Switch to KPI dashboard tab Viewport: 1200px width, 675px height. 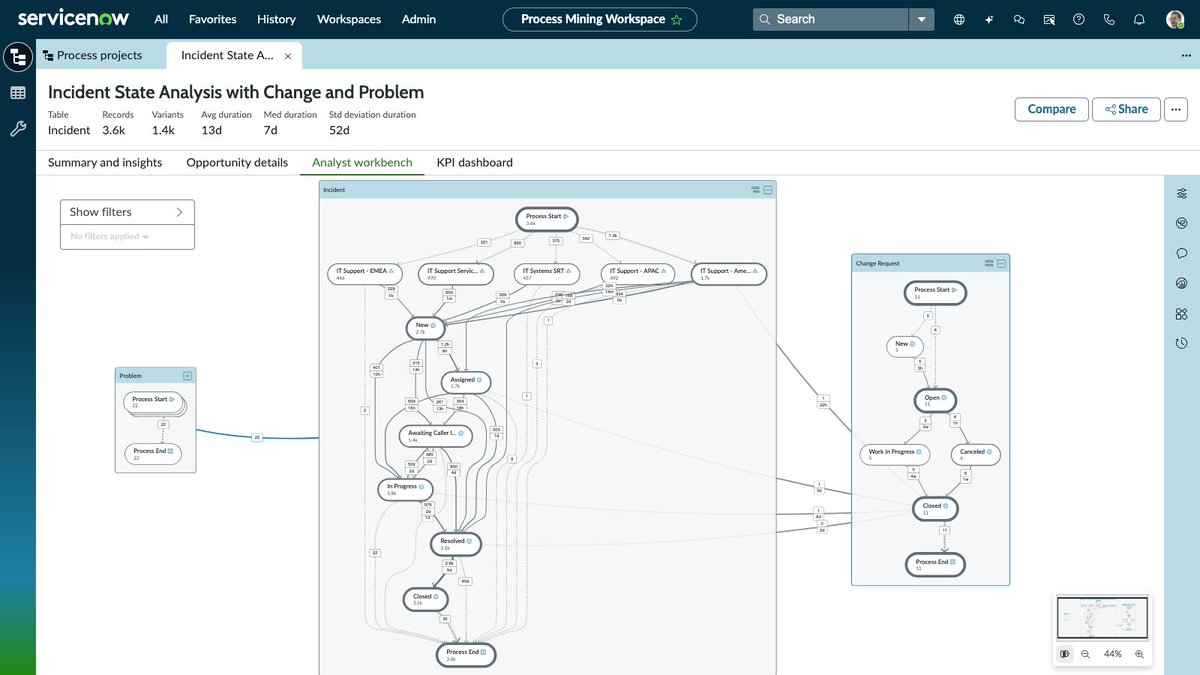475,162
